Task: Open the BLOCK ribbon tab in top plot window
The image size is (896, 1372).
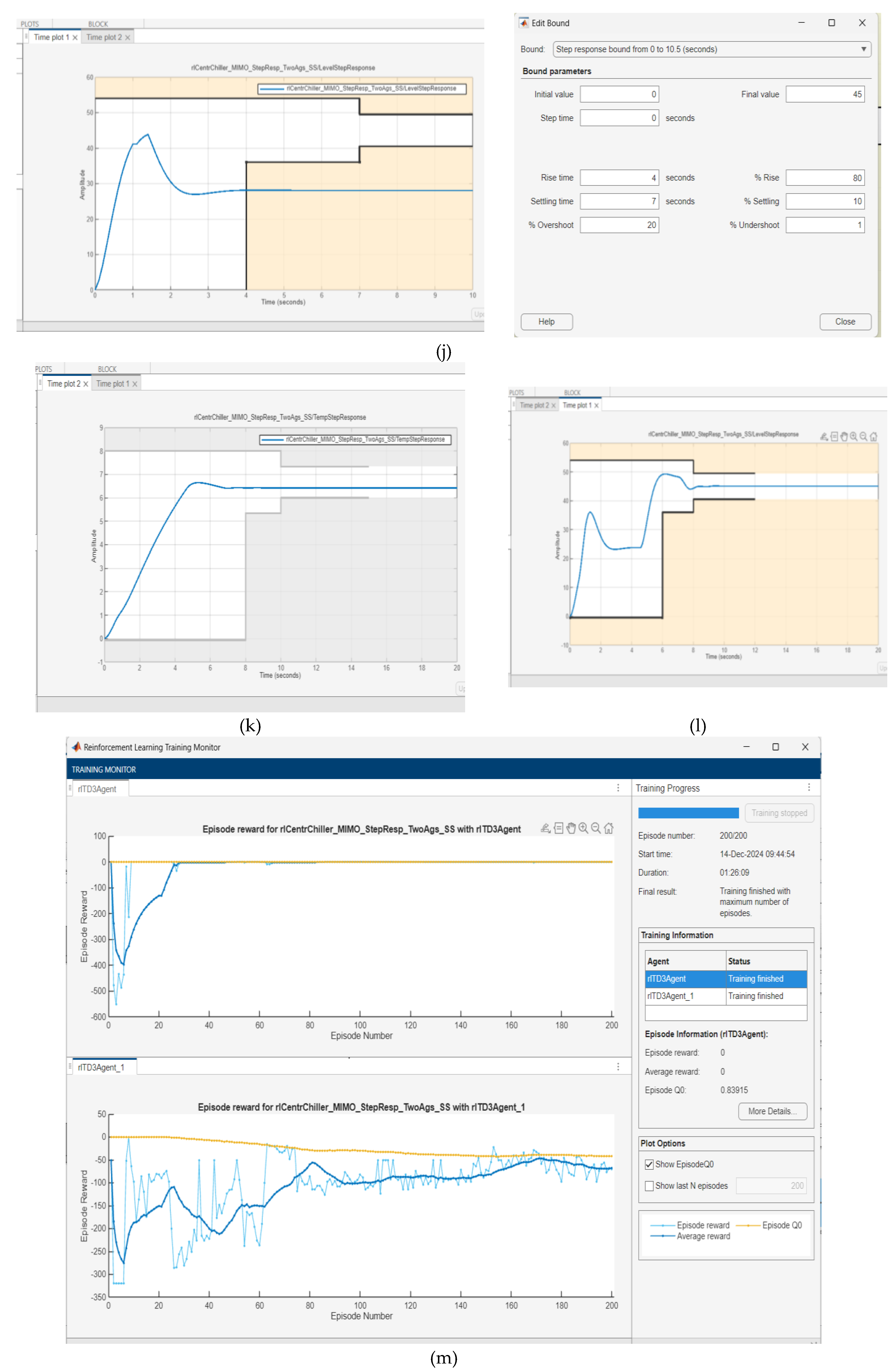Action: (98, 24)
